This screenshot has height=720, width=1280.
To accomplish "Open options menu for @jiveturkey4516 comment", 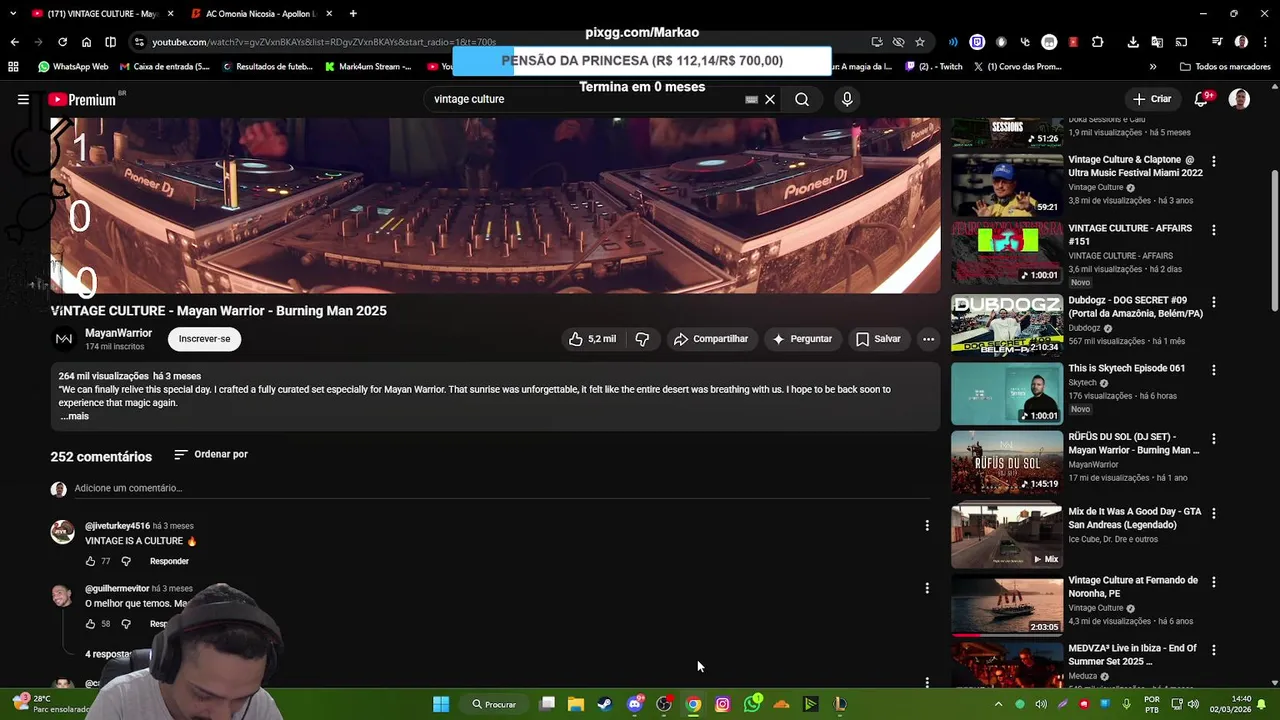I will 927,525.
